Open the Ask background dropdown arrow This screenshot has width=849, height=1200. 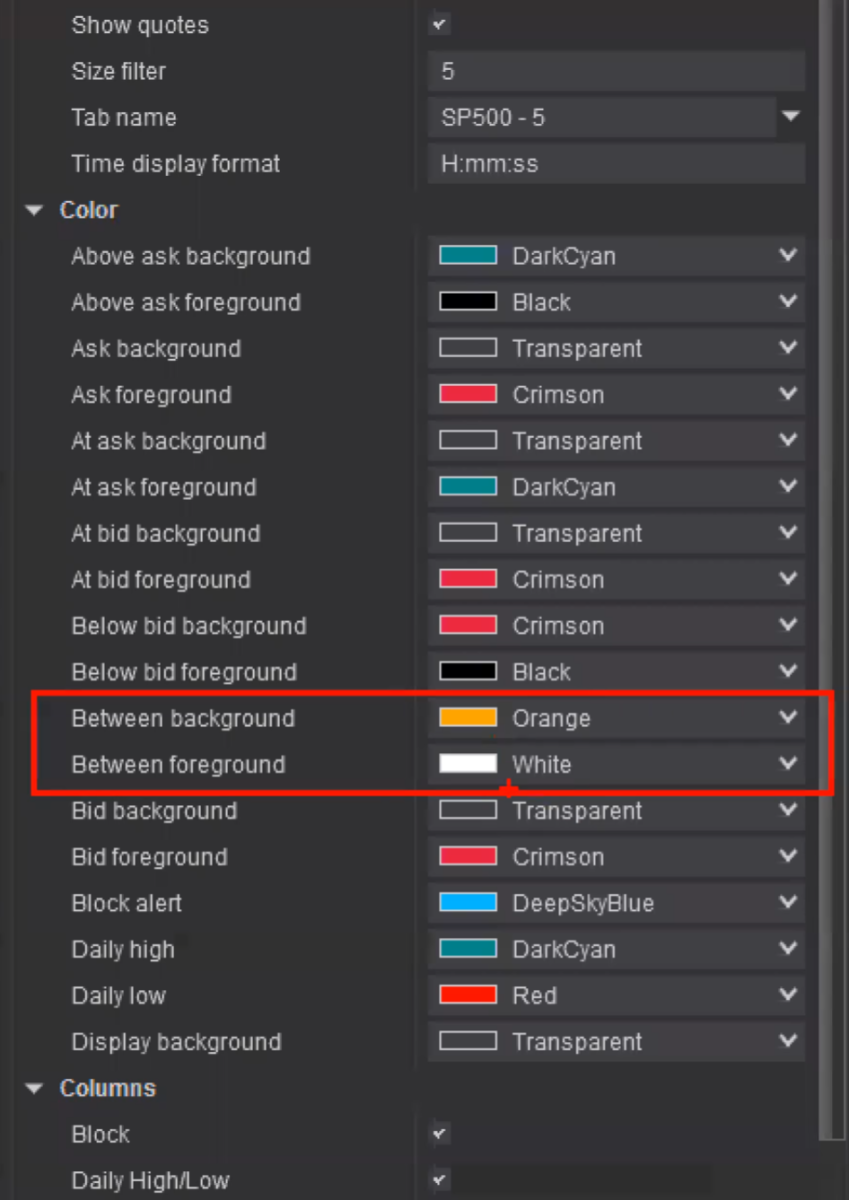point(788,348)
